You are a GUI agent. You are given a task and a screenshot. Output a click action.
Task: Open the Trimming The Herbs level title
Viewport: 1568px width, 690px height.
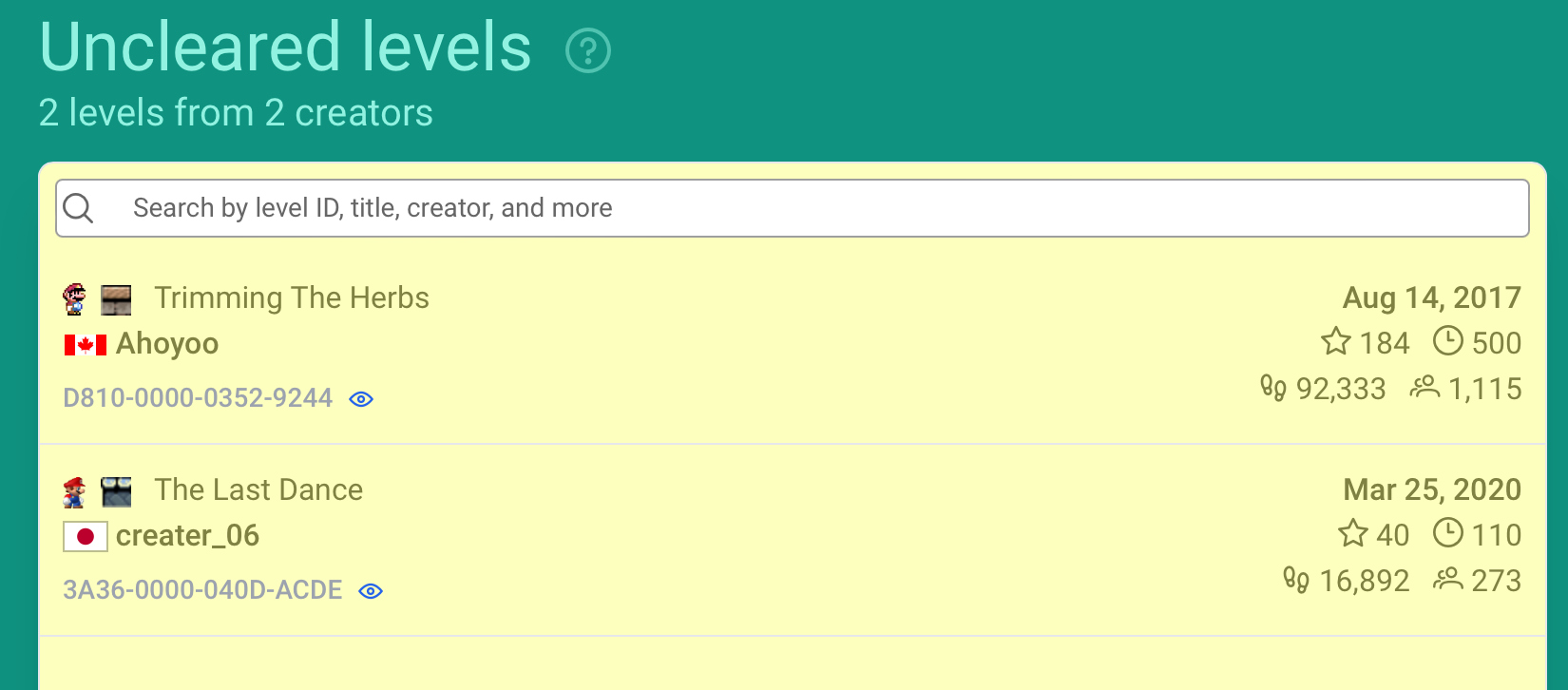[292, 298]
